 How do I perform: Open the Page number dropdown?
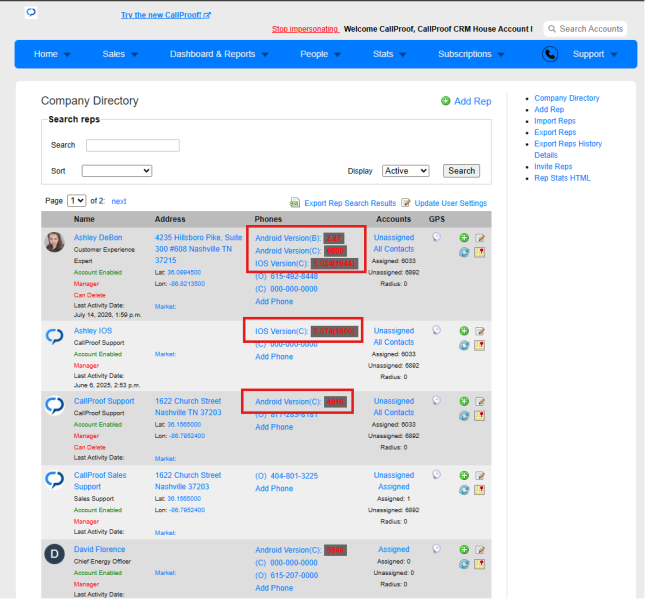[x=77, y=201]
